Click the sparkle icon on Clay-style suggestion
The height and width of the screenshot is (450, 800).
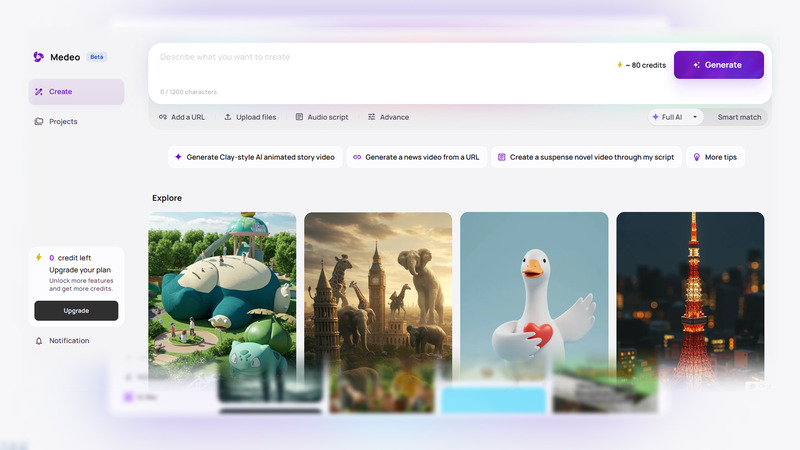(x=178, y=157)
